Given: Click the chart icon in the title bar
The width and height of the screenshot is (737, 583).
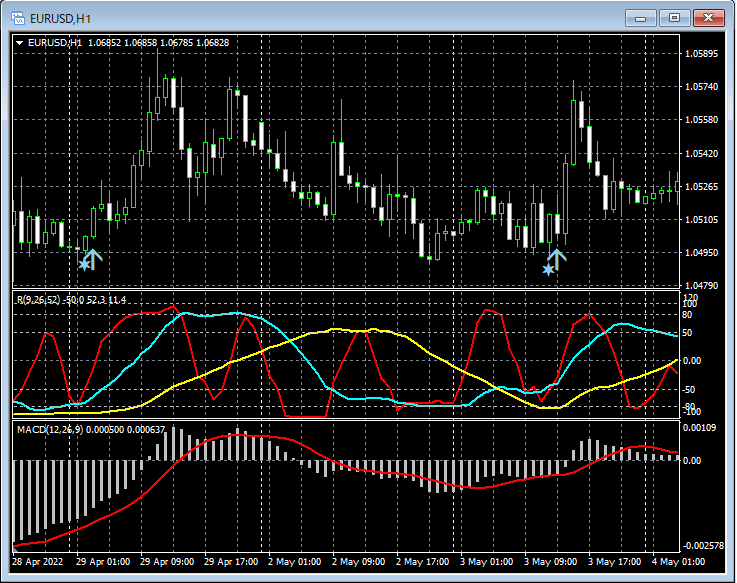Looking at the screenshot, I should coord(18,17).
